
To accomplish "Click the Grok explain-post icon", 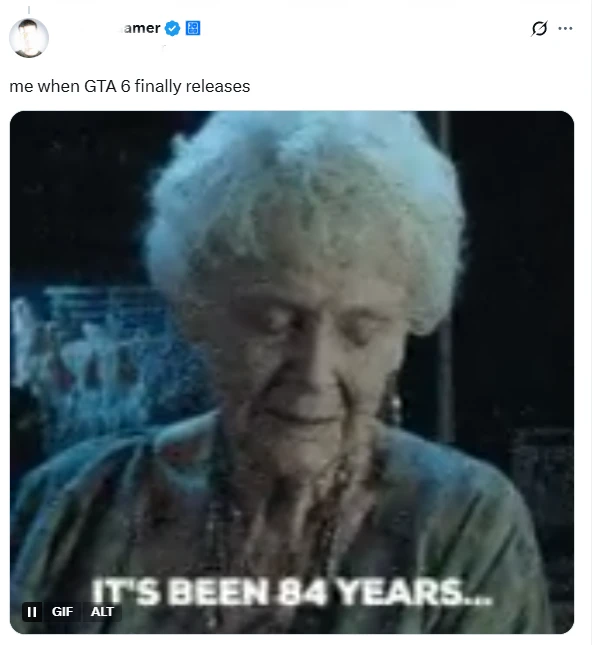I will click(539, 28).
